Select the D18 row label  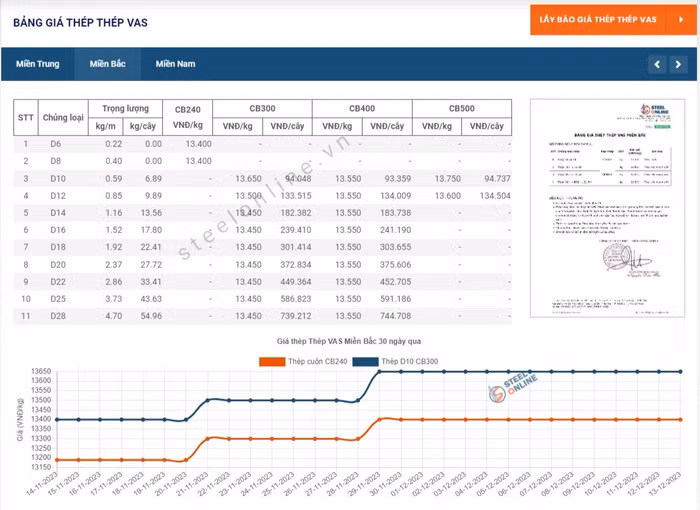tap(58, 247)
